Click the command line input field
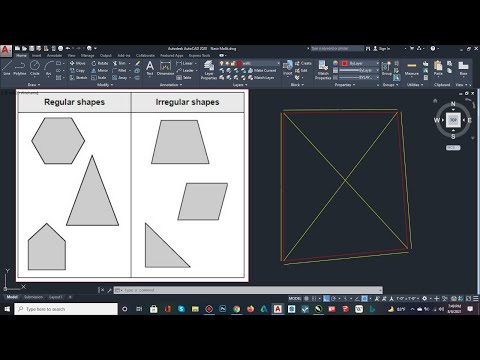 (248, 290)
